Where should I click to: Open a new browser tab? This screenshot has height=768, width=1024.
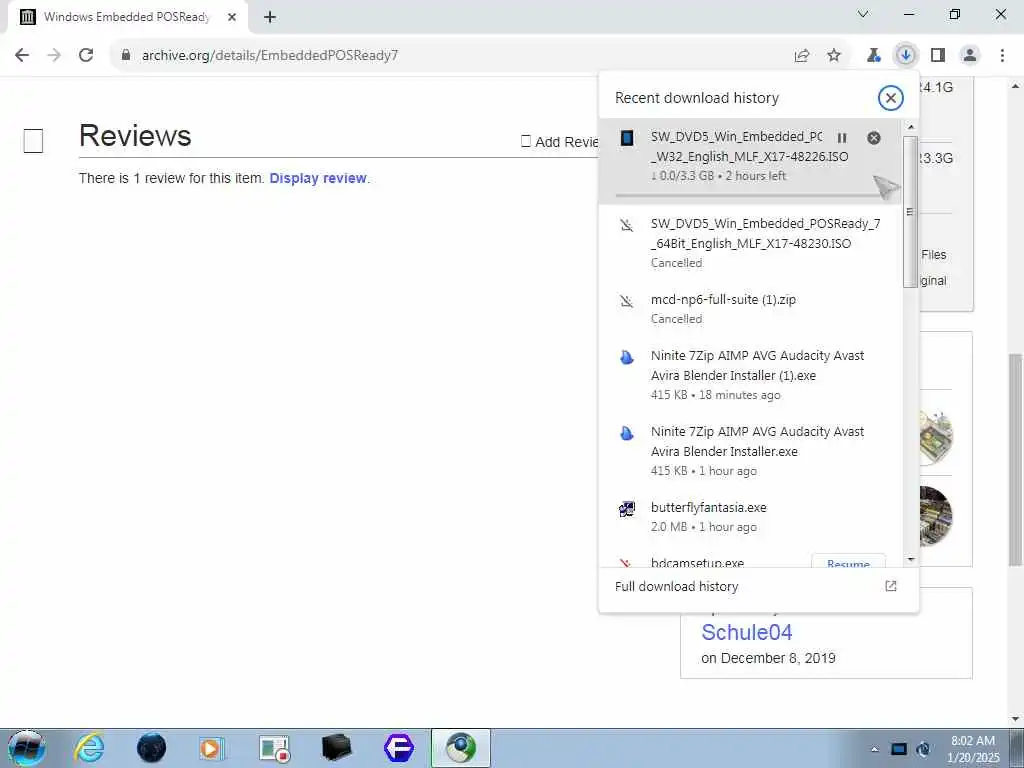click(x=270, y=17)
